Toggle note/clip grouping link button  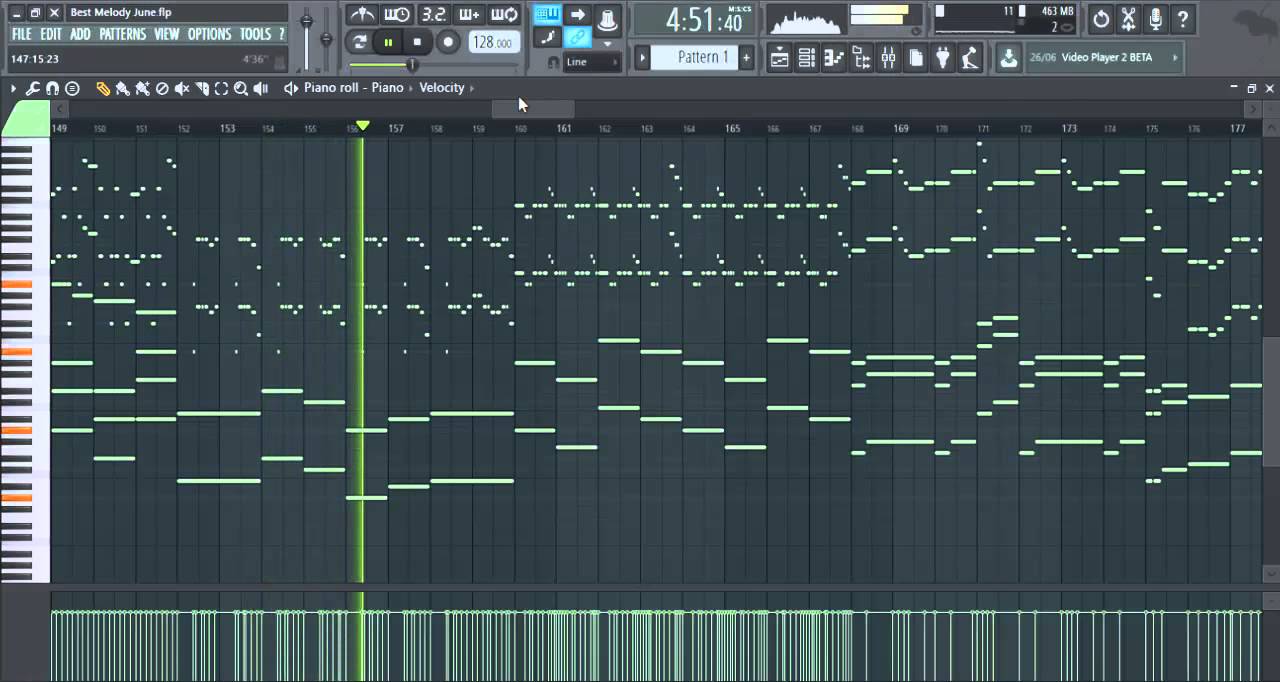[x=577, y=38]
